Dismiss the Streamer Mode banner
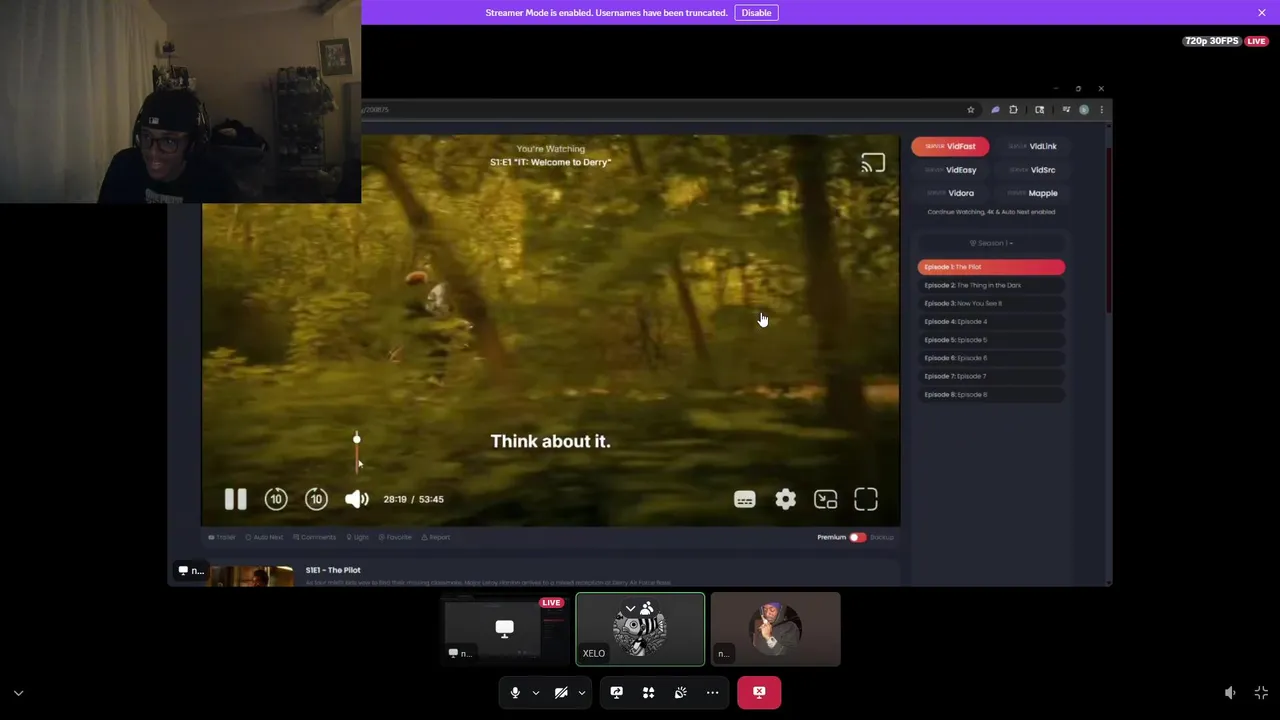Image resolution: width=1280 pixels, height=720 pixels. click(x=1262, y=12)
